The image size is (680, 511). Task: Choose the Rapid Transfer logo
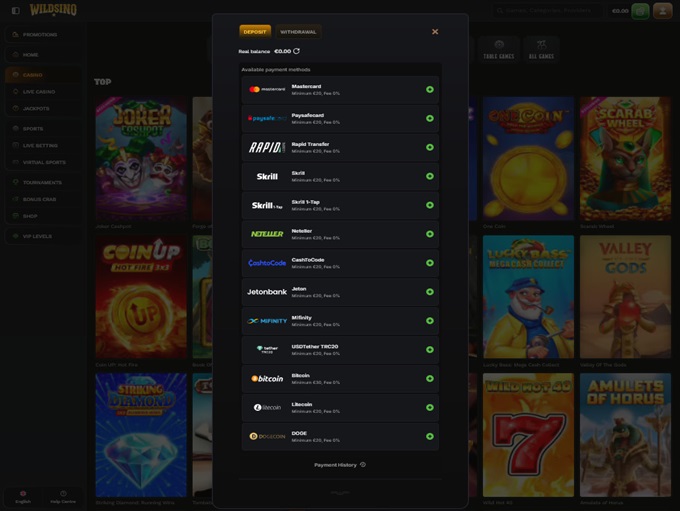[267, 148]
